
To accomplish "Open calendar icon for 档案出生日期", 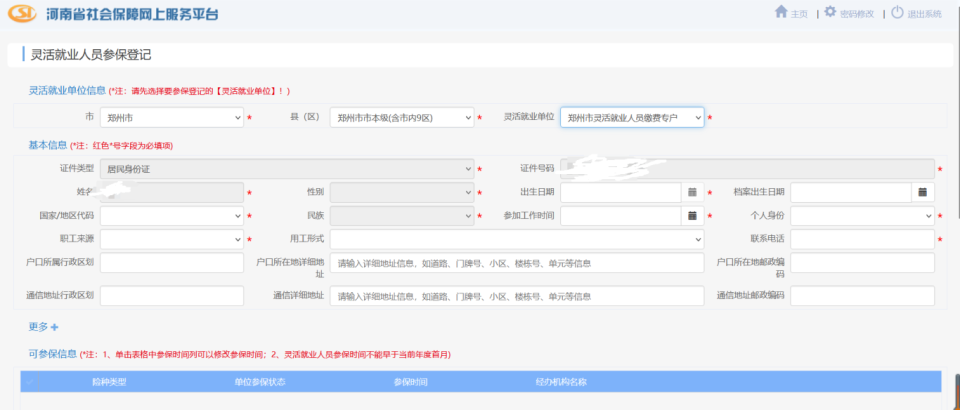I will click(x=923, y=192).
